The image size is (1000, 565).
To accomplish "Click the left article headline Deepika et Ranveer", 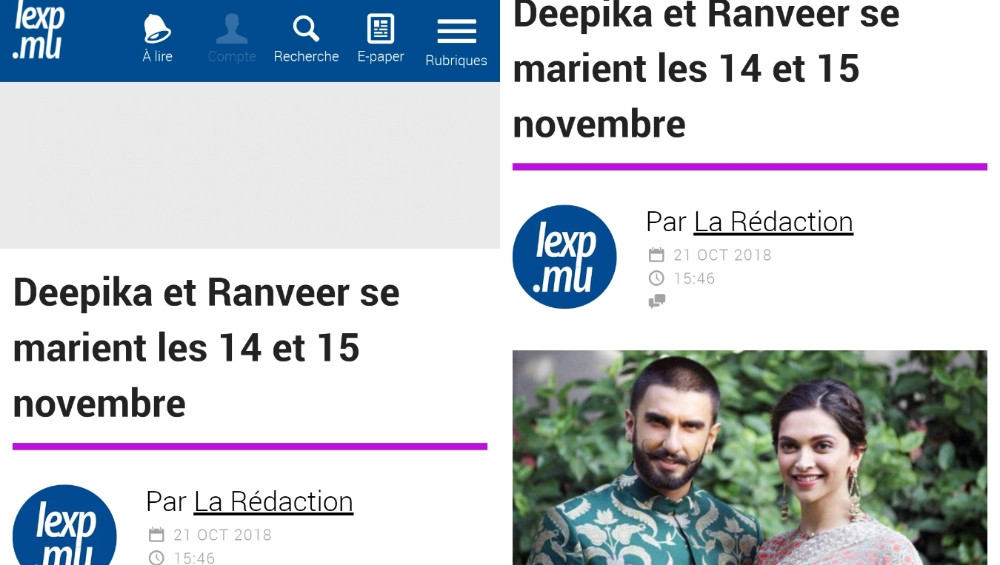I will point(206,348).
